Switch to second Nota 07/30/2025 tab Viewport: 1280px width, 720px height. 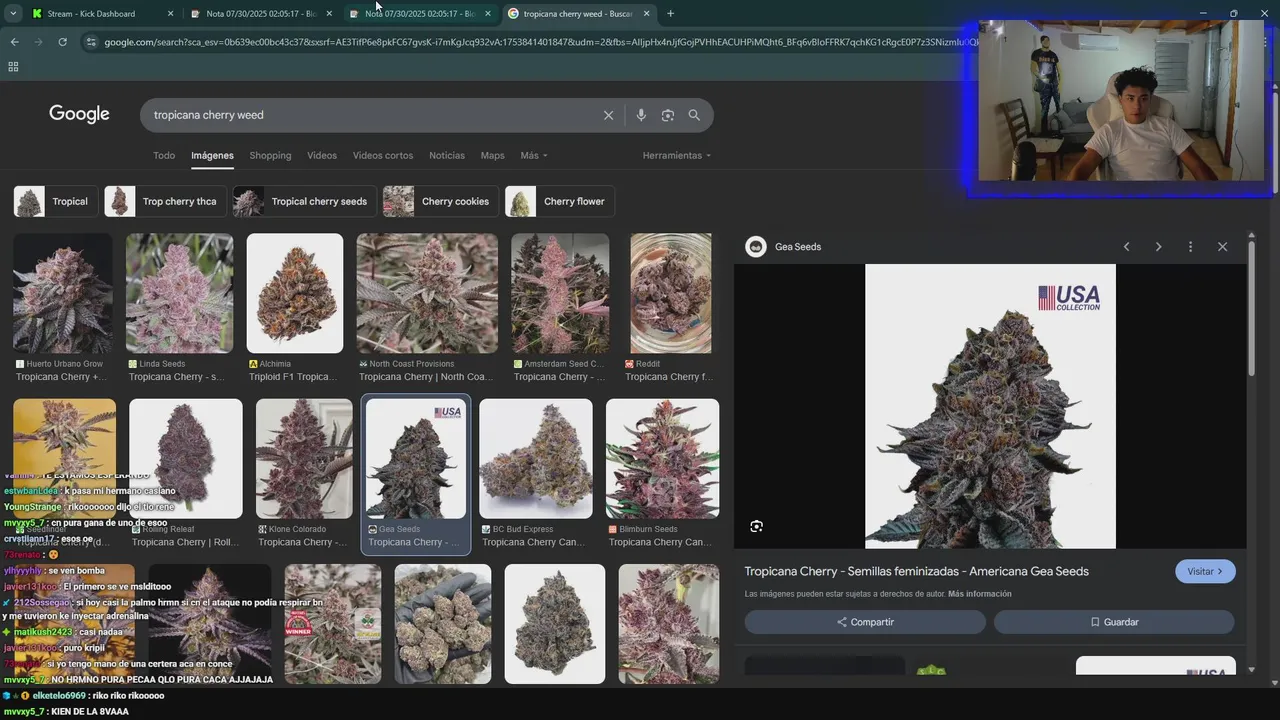coord(420,14)
